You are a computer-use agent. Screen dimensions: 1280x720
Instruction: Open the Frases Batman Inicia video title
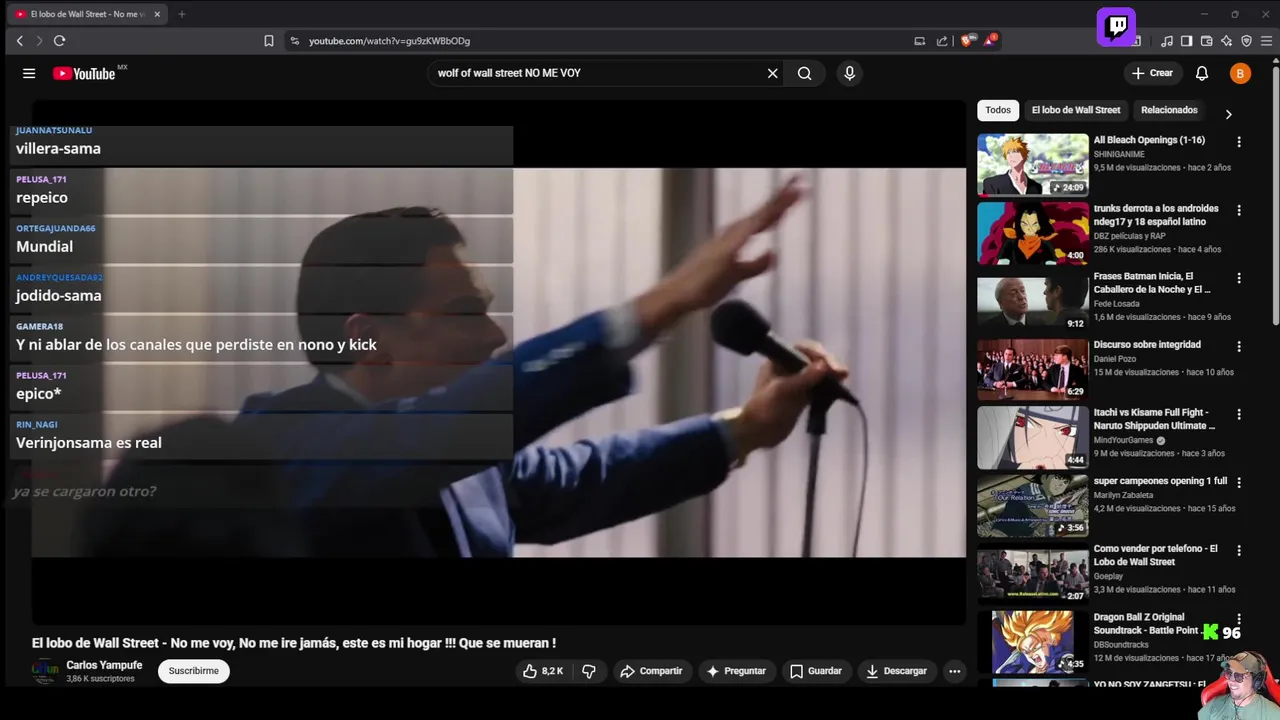[x=1152, y=283]
